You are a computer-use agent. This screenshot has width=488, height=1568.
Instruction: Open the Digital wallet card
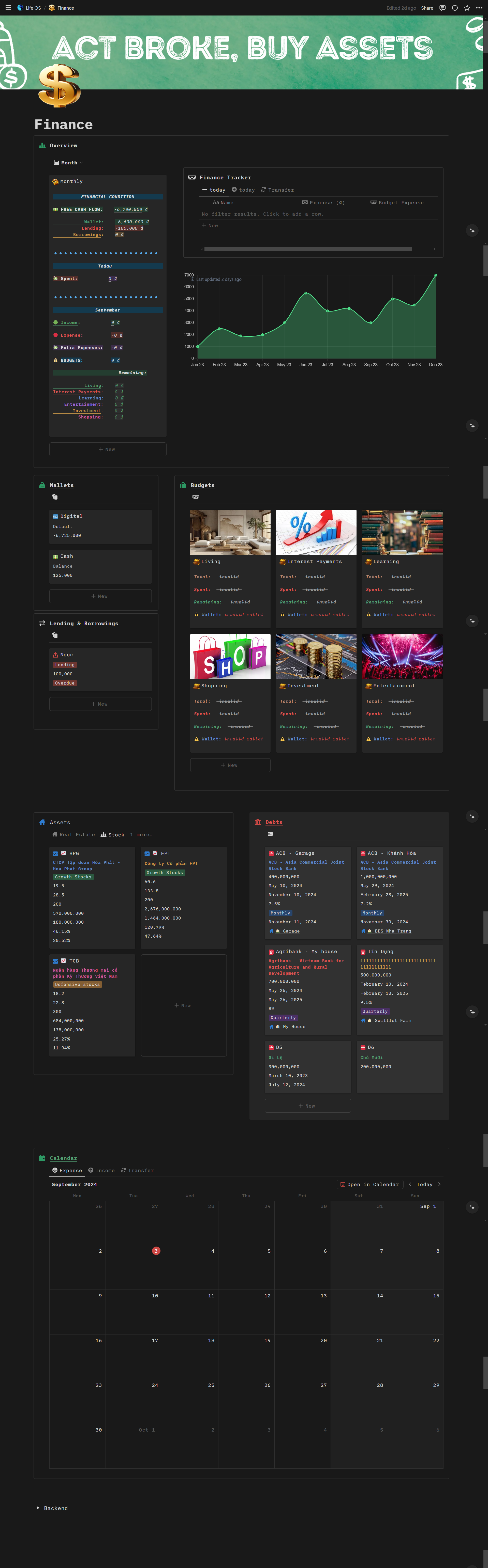click(x=100, y=526)
